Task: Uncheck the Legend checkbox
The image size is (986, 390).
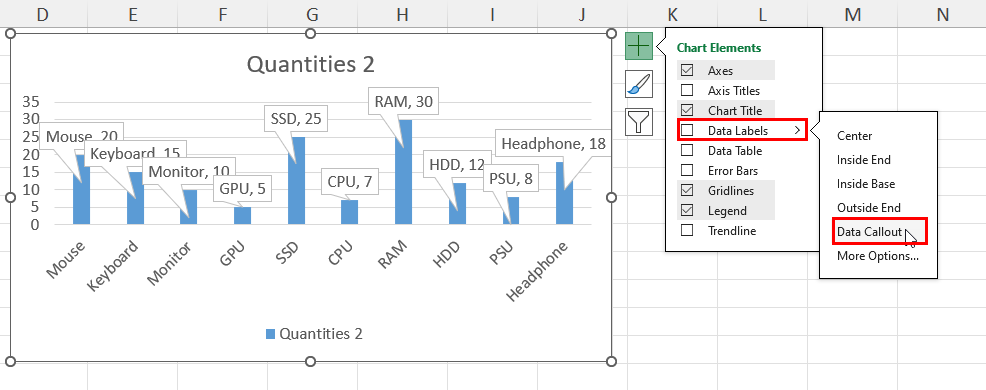Action: pos(687,211)
